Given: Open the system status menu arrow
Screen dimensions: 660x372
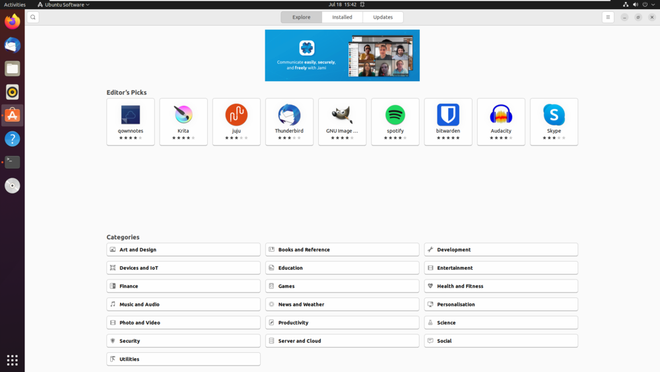Looking at the screenshot, I should click(653, 5).
